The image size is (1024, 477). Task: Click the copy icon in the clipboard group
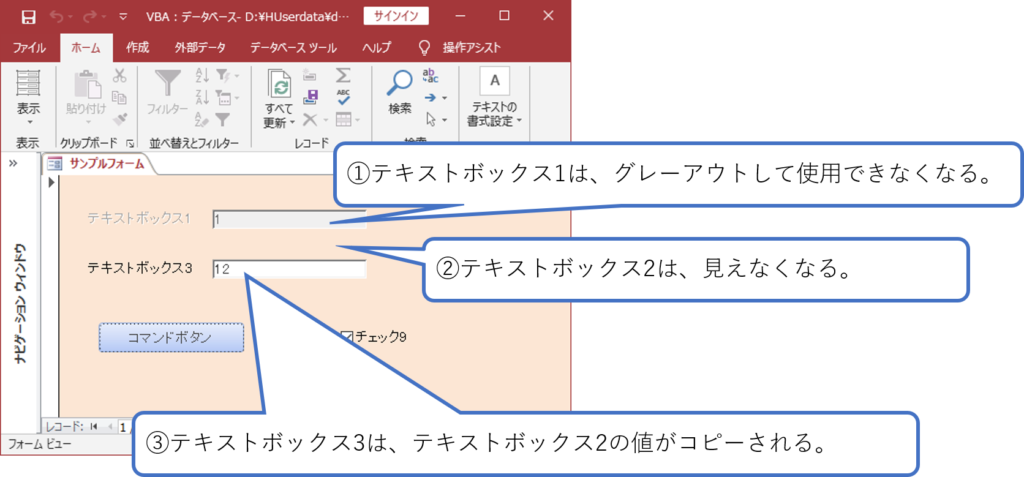[119, 97]
